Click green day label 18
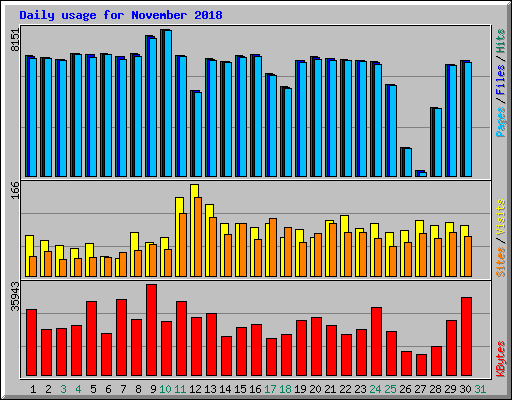This screenshot has width=512, height=400. point(285,389)
